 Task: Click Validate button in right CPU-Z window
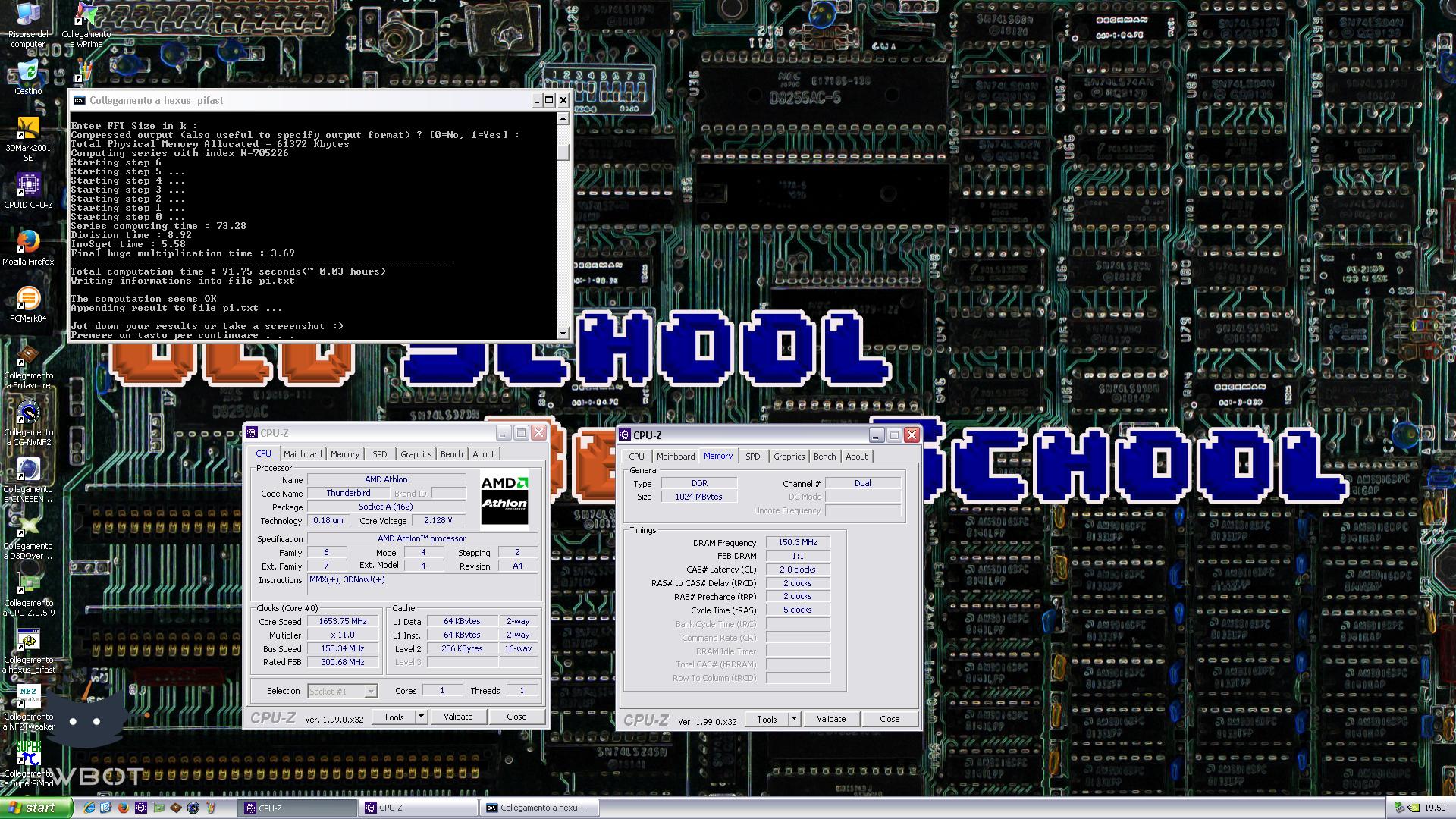[x=831, y=719]
